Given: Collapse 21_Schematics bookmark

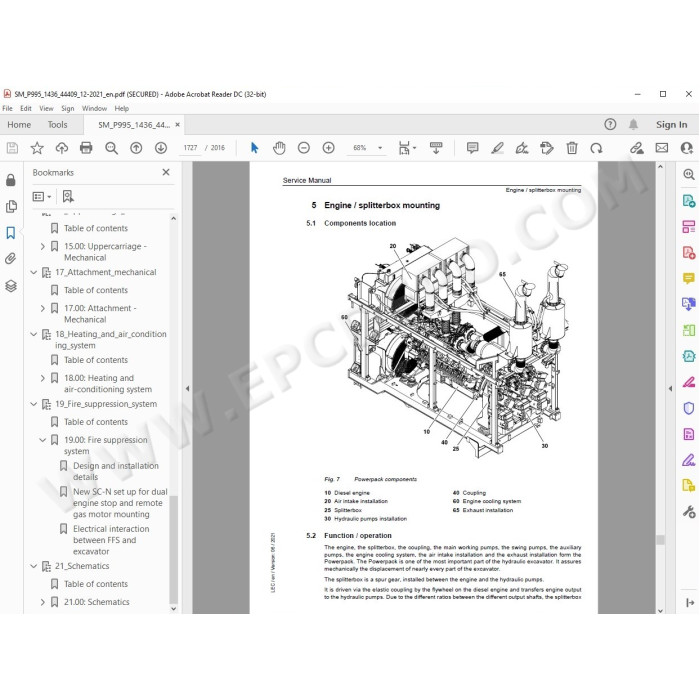Looking at the screenshot, I should [33, 566].
